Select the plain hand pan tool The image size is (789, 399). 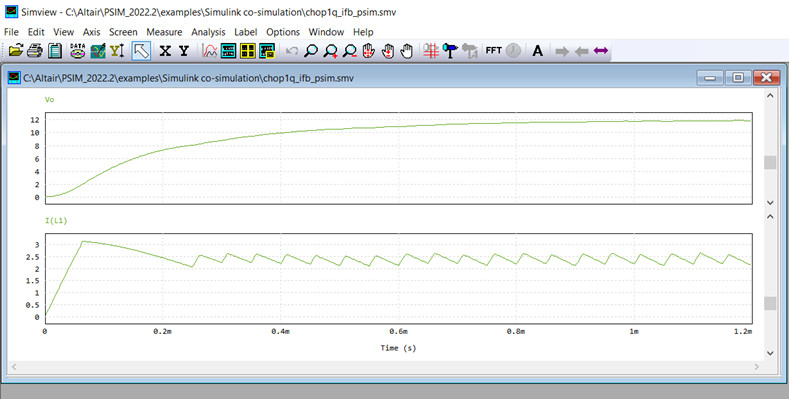tap(407, 51)
